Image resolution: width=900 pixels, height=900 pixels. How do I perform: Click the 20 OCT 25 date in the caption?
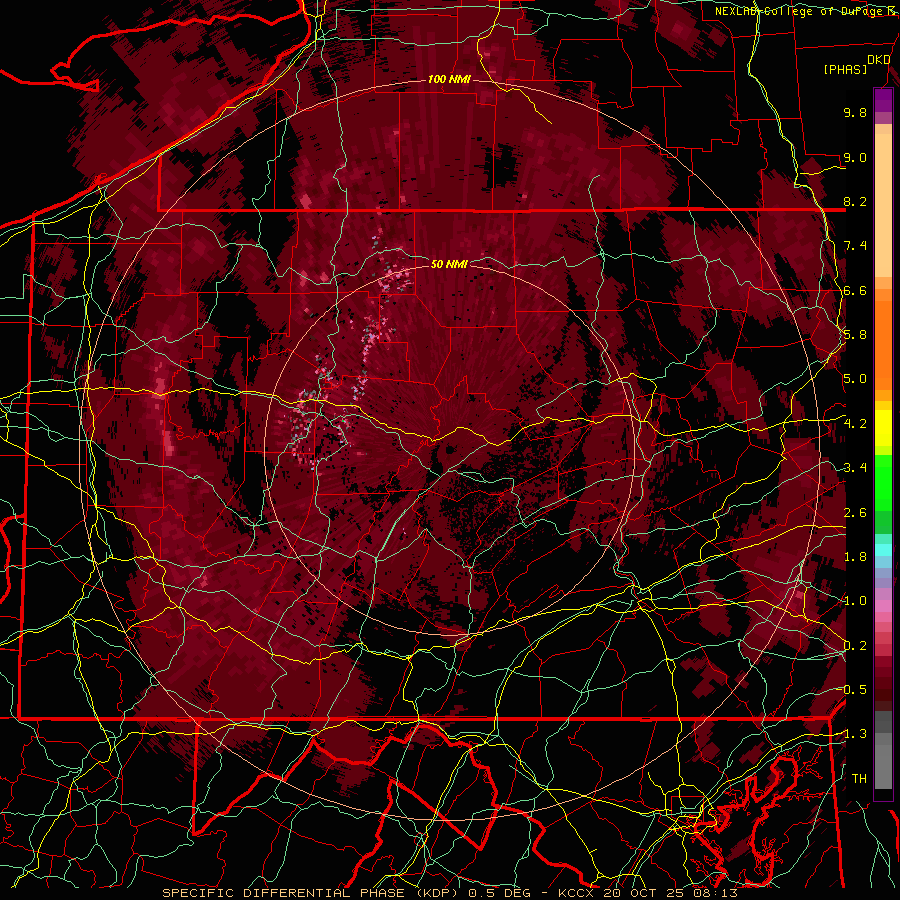pyautogui.click(x=642, y=893)
